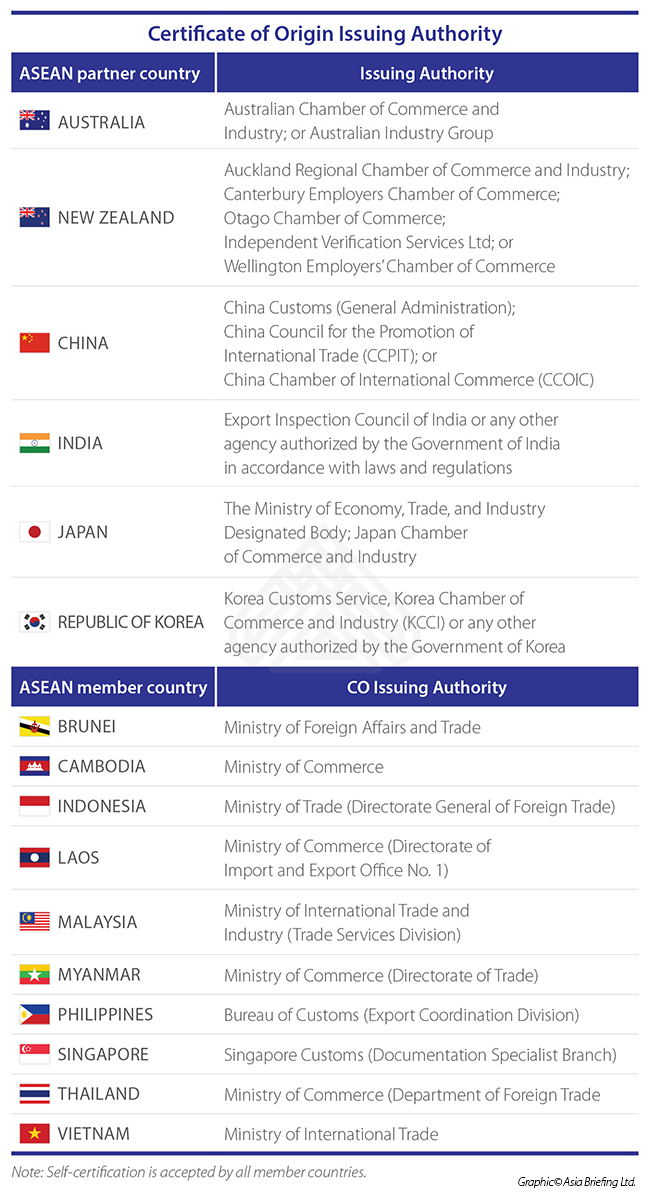The height and width of the screenshot is (1195, 650).
Task: Click the Thailand flag icon
Action: tap(34, 1094)
